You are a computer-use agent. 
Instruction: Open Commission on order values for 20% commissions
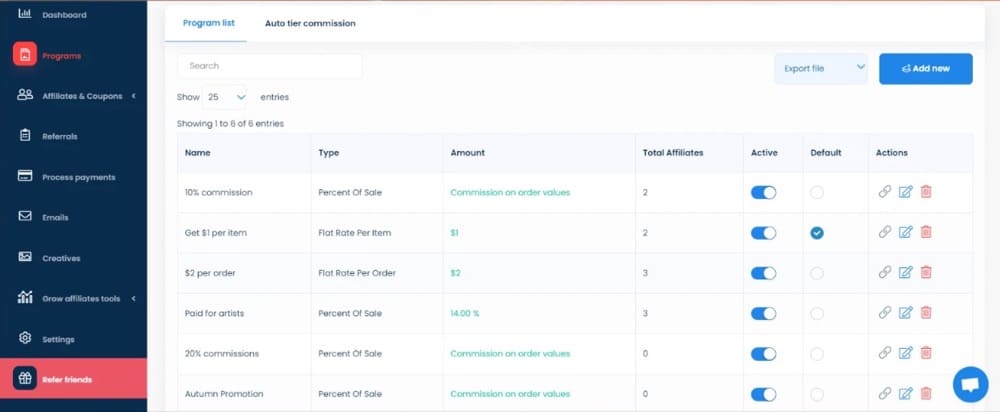click(510, 353)
